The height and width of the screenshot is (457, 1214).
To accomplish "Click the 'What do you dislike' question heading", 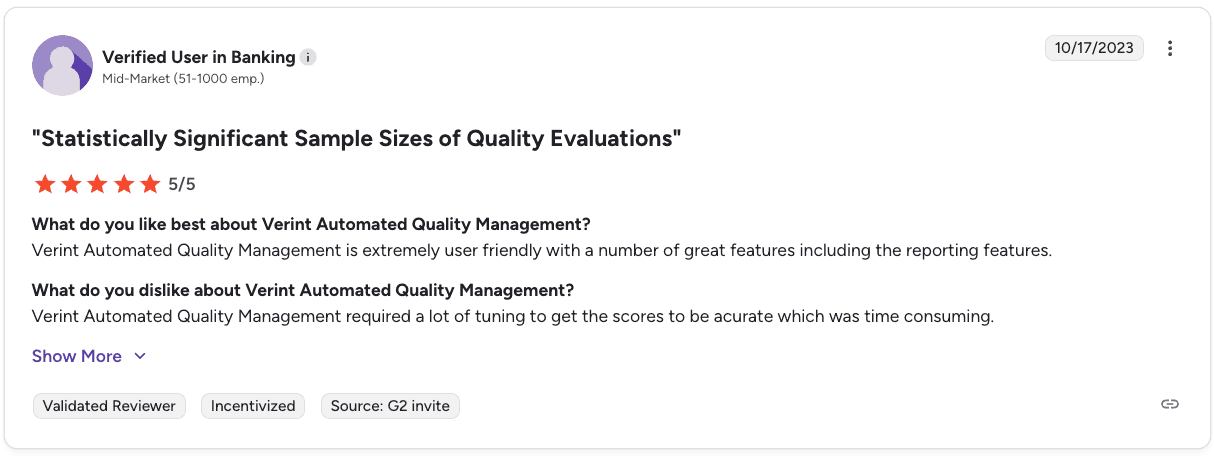I will 303,291.
